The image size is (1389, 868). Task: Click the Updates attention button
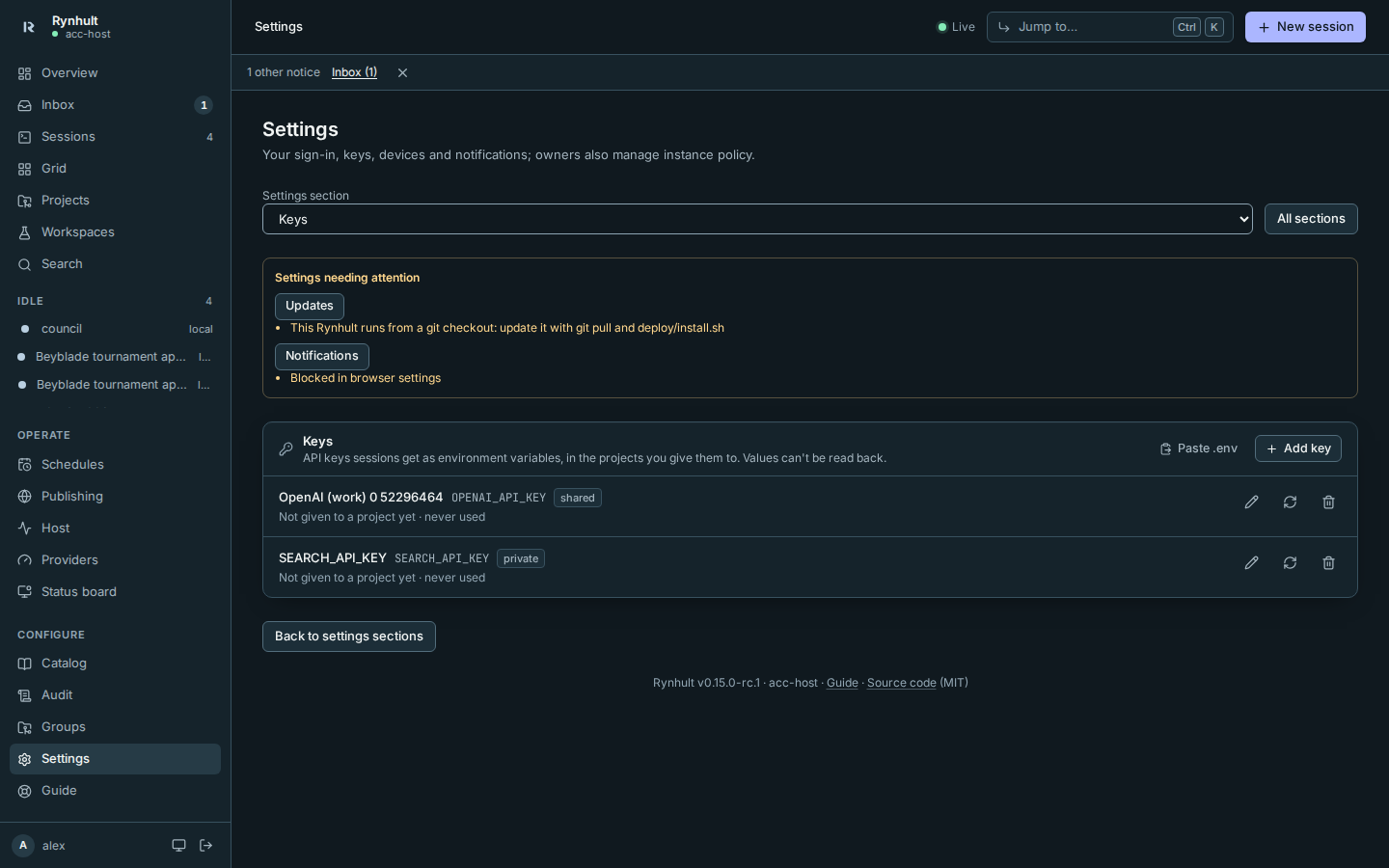(310, 306)
